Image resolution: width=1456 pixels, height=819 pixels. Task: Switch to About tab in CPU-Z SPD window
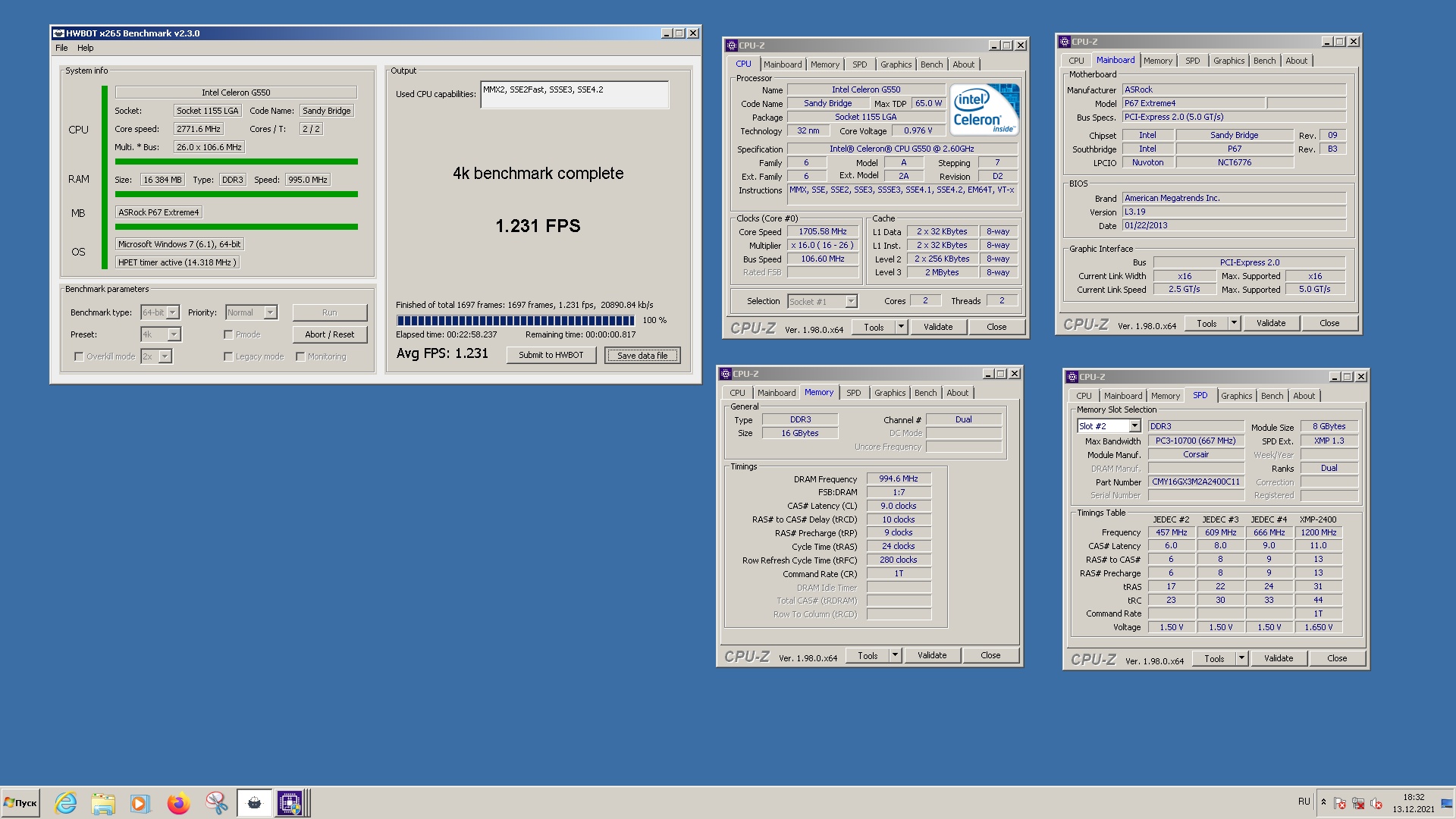(x=1304, y=396)
